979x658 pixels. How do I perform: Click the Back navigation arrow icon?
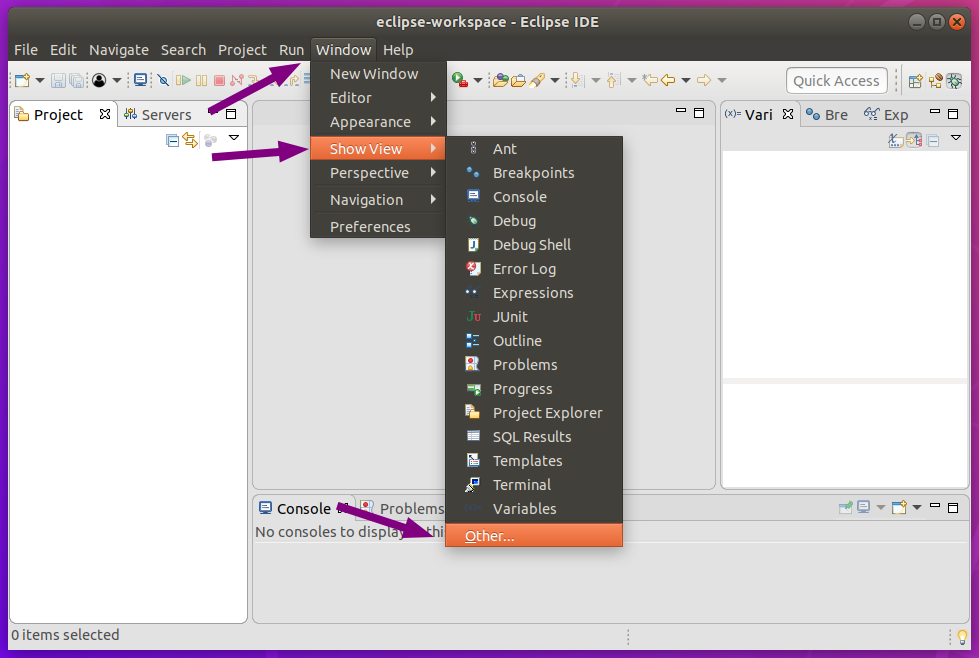pyautogui.click(x=668, y=80)
